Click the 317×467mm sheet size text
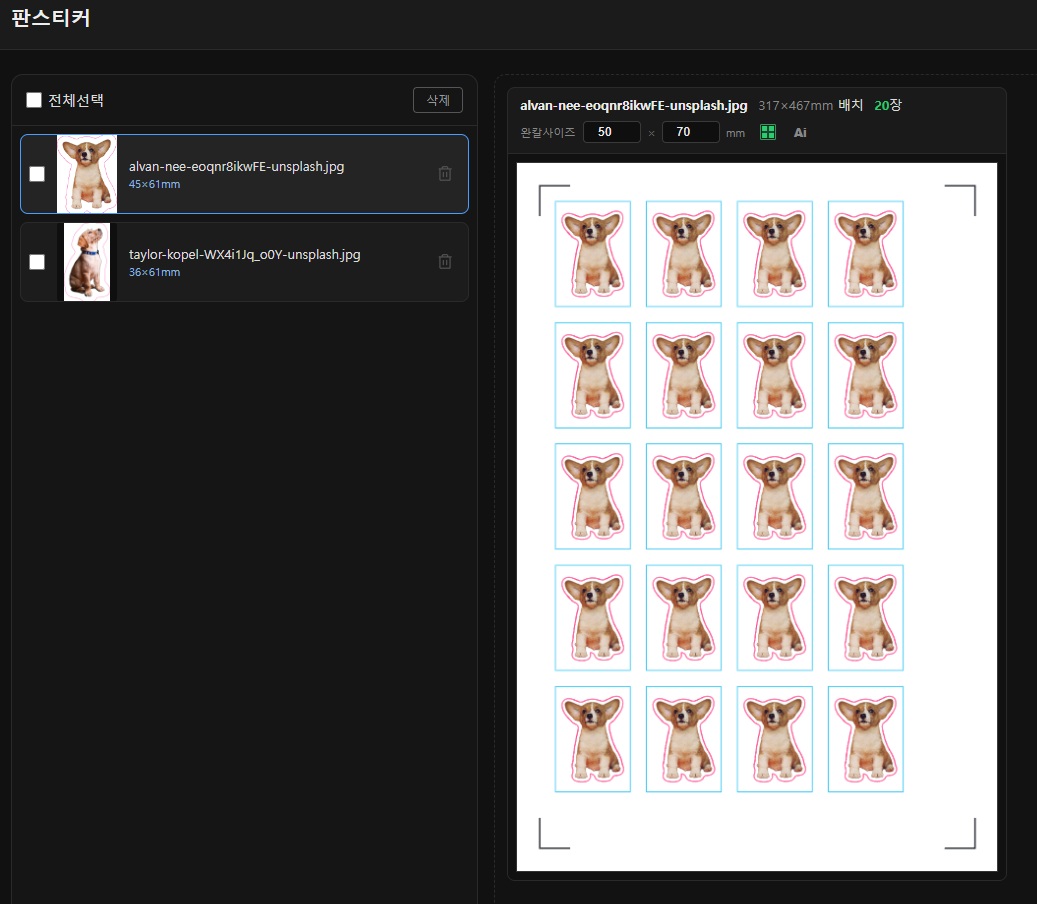This screenshot has width=1037, height=904. point(795,106)
